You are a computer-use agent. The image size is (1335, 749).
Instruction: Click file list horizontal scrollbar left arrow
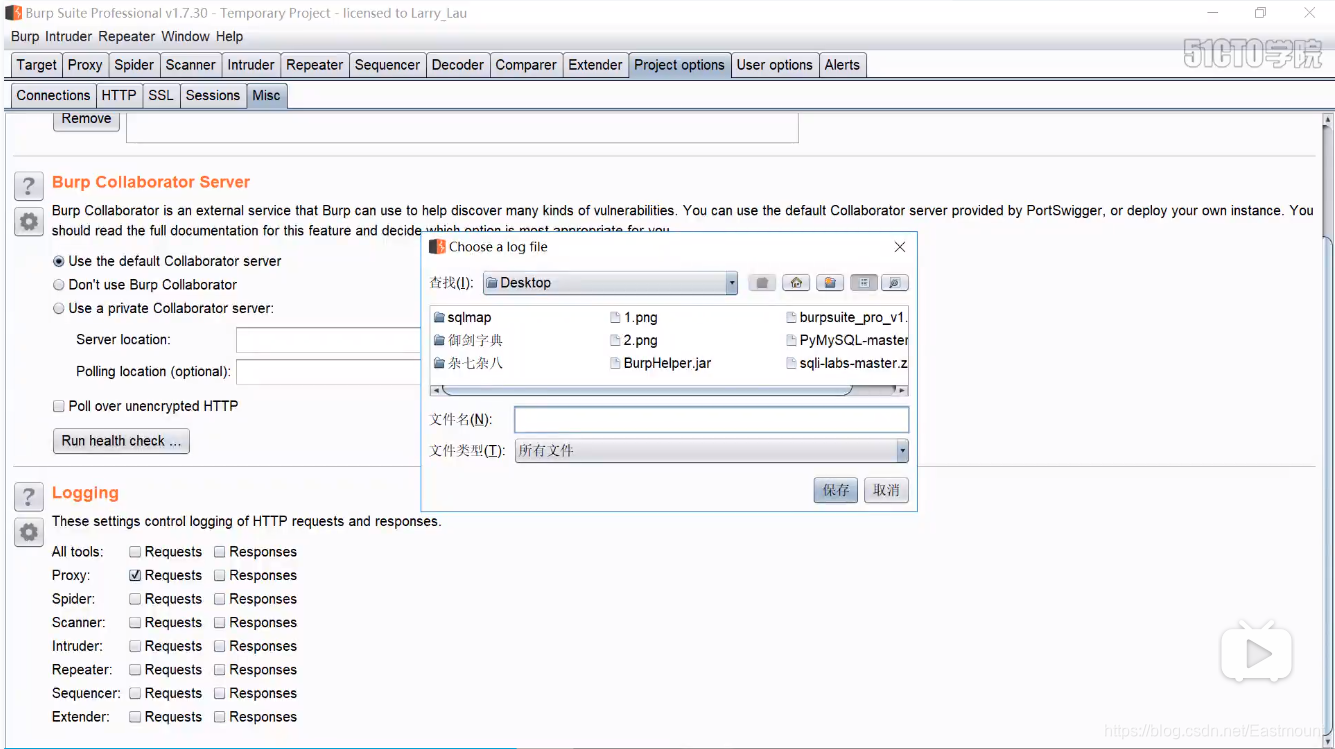coord(436,391)
